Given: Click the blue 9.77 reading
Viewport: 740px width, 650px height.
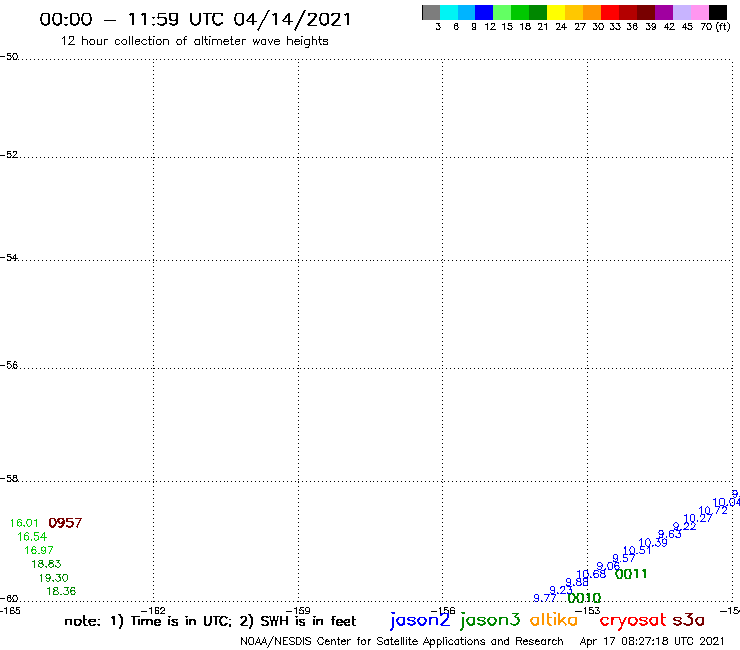Looking at the screenshot, I should [545, 598].
